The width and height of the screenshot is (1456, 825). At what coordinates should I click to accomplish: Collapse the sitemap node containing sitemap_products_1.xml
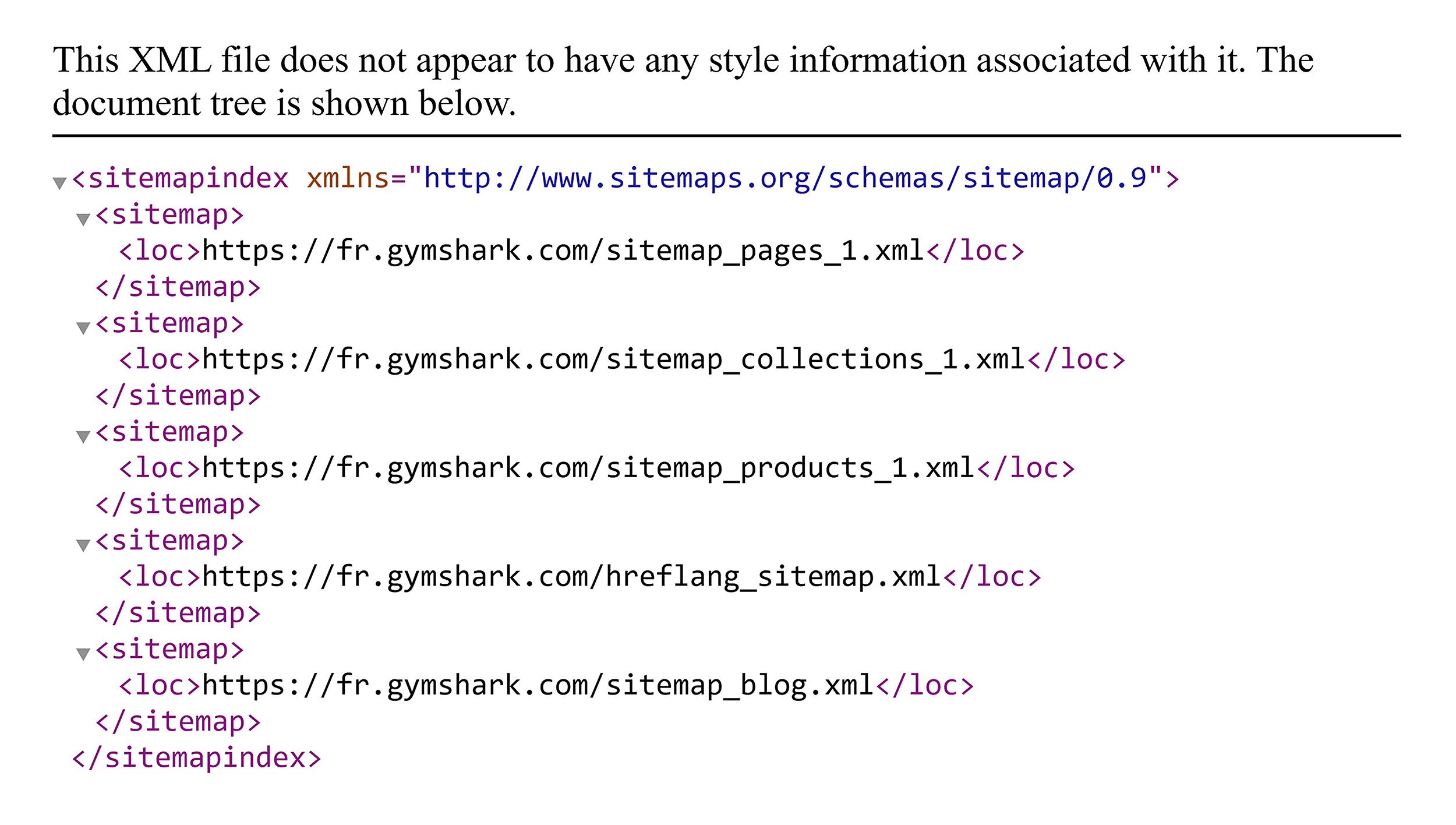(83, 437)
